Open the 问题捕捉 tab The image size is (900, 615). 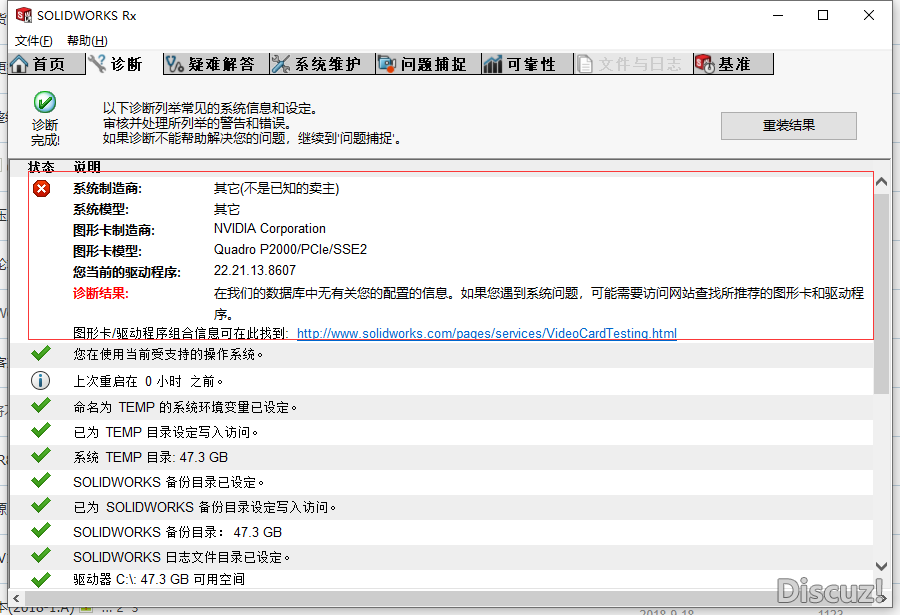[428, 64]
